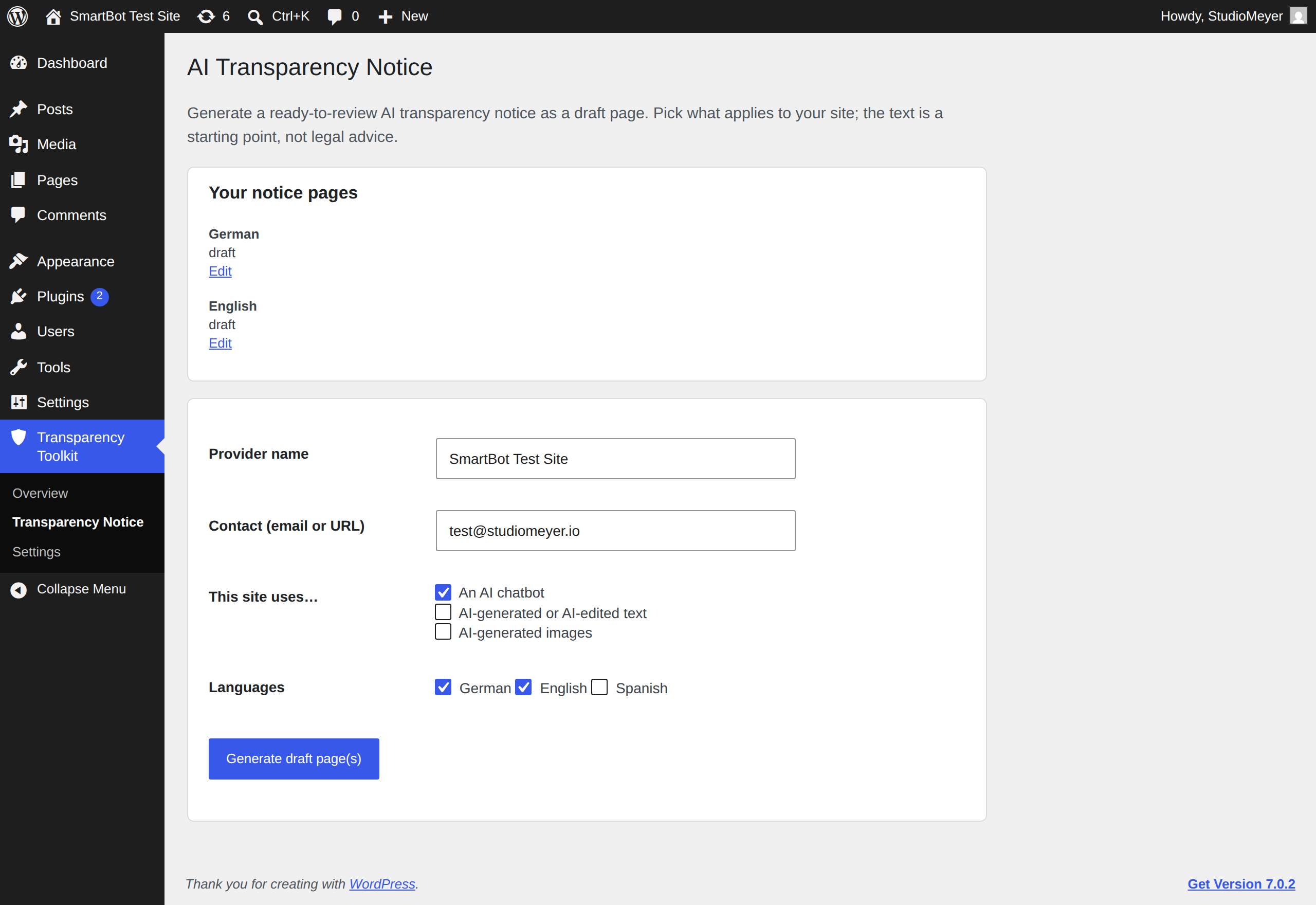Click Ctrl+K command palette shortcut

[290, 16]
